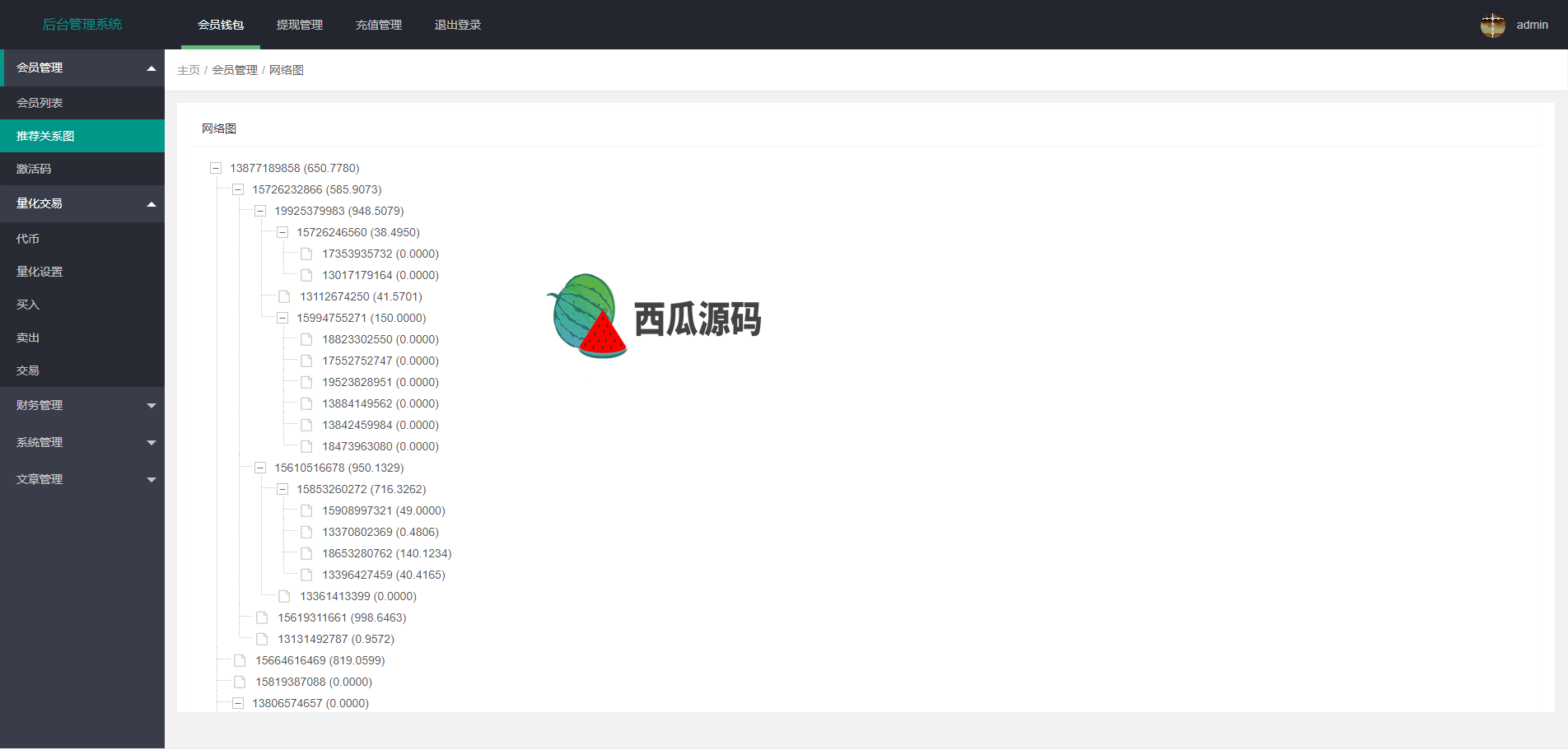Select tree entry 15994755271 (150.0000)
Viewport: 1568px width, 750px height.
pyautogui.click(x=362, y=318)
